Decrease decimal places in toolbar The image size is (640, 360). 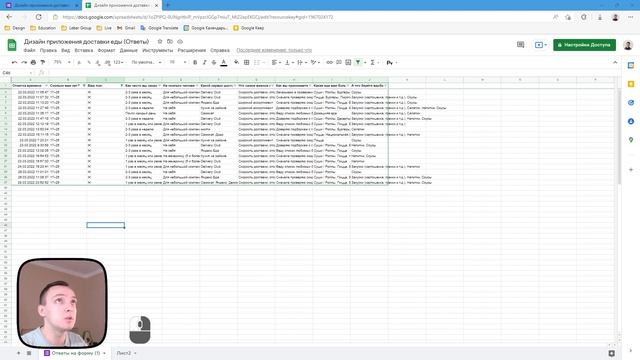(98, 62)
